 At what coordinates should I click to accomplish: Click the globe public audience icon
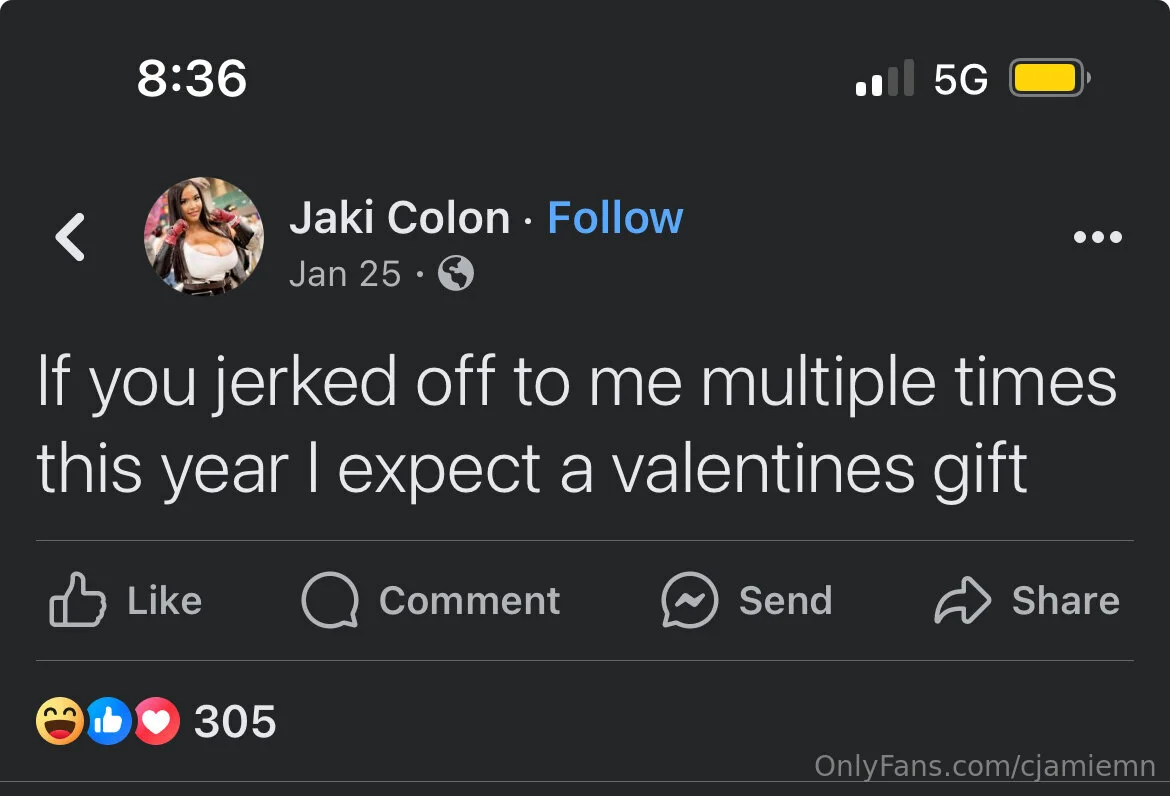[x=456, y=273]
